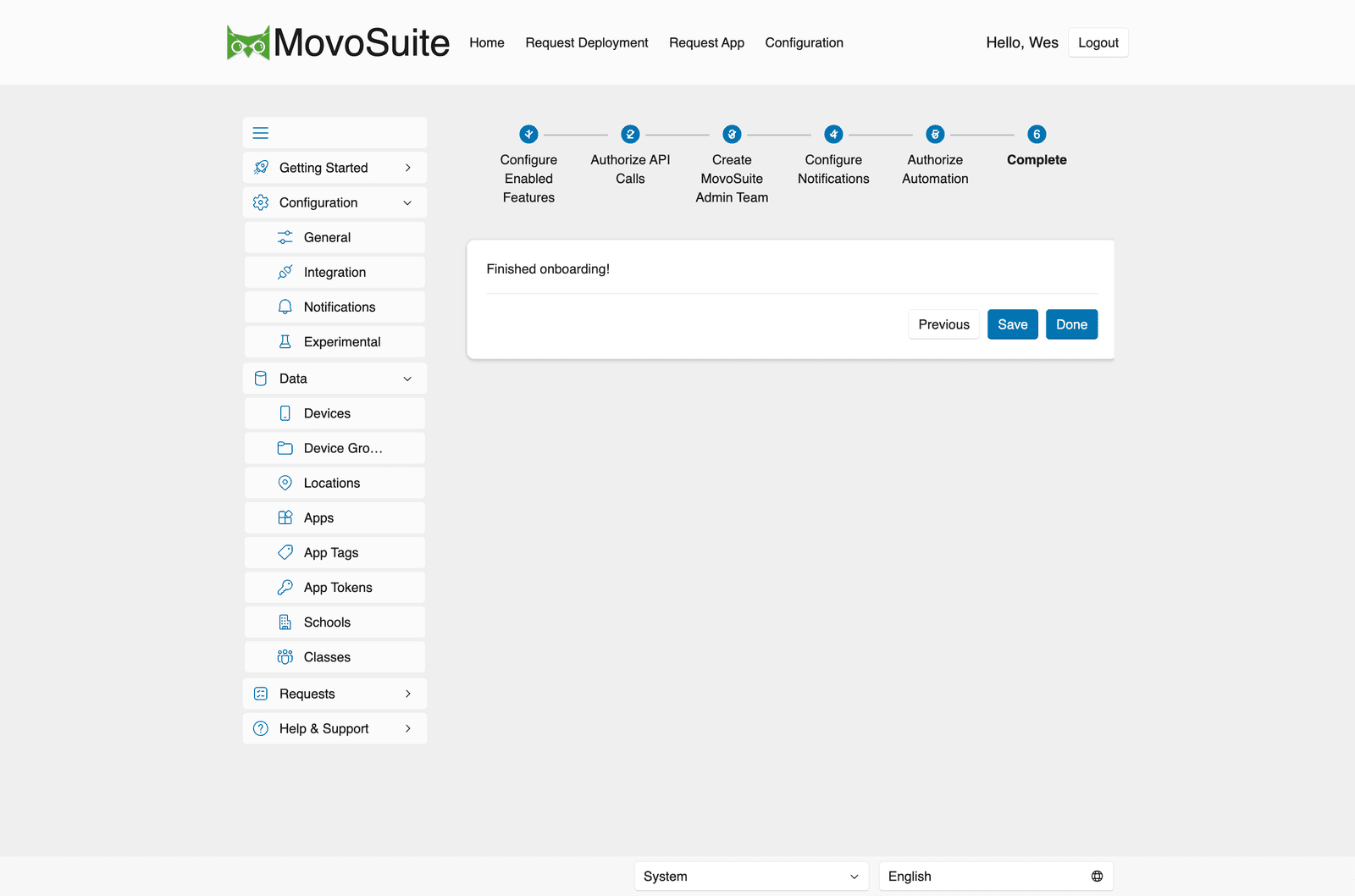Viewport: 1355px width, 896px height.
Task: Expand the Requests section chevron
Action: (408, 694)
